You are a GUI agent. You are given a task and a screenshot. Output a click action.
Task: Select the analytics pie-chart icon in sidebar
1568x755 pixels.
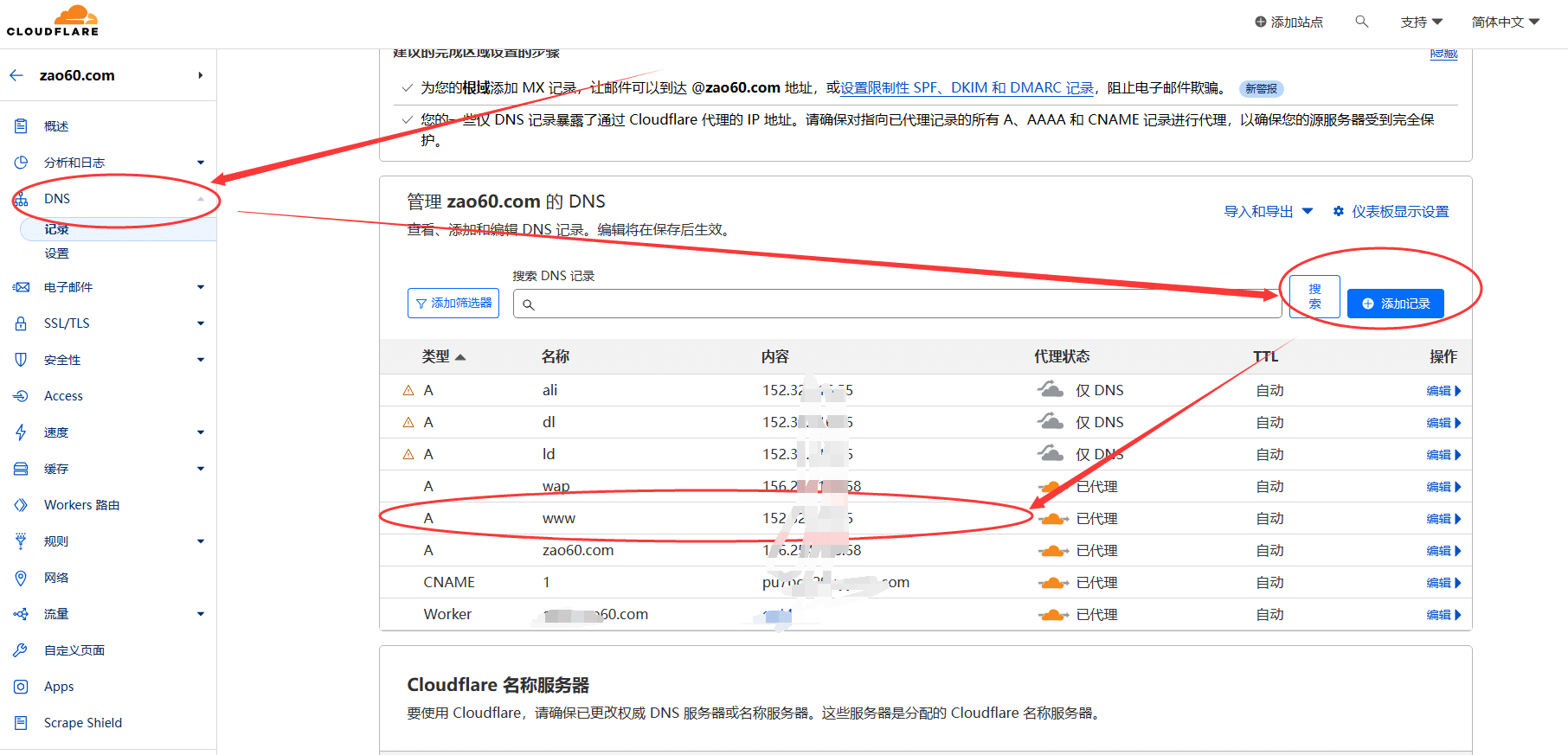click(x=21, y=163)
